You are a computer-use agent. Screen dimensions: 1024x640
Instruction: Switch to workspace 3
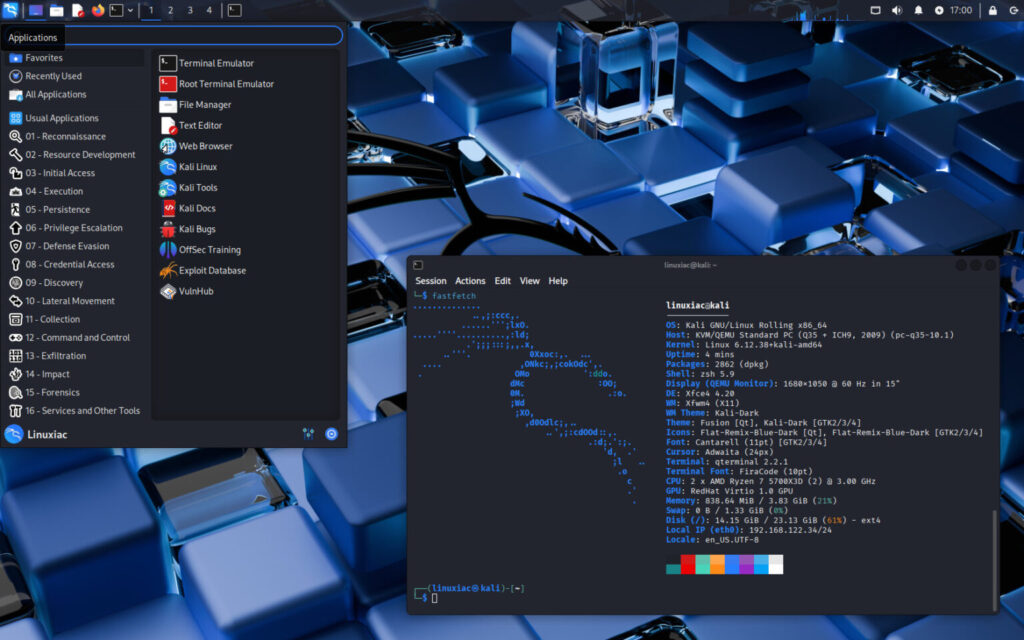(x=190, y=10)
